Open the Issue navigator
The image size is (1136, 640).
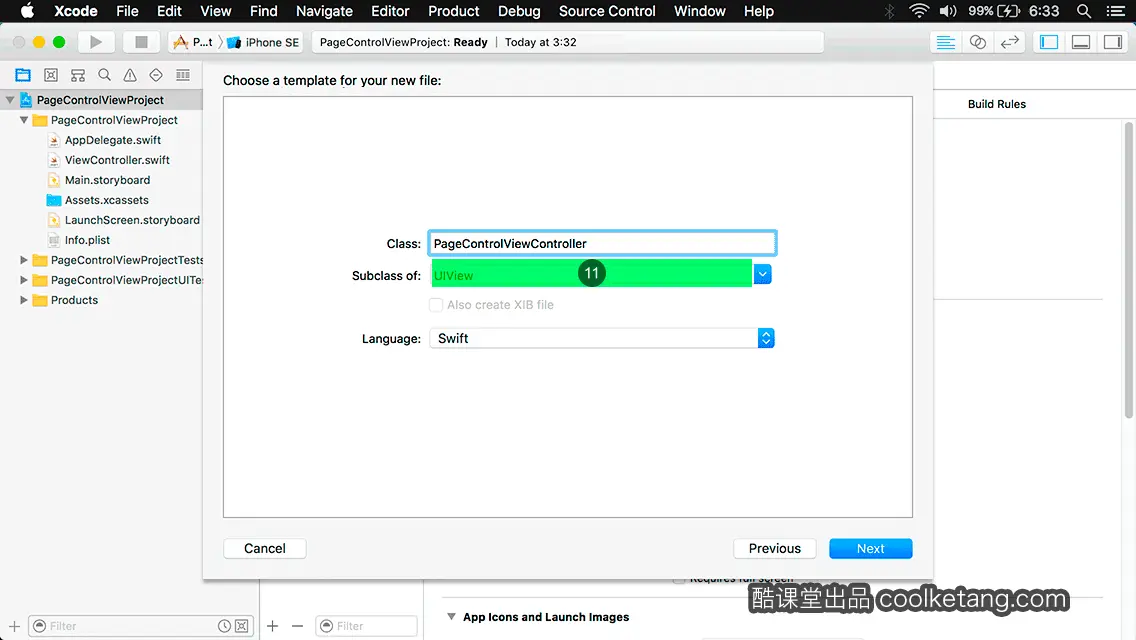click(x=130, y=75)
